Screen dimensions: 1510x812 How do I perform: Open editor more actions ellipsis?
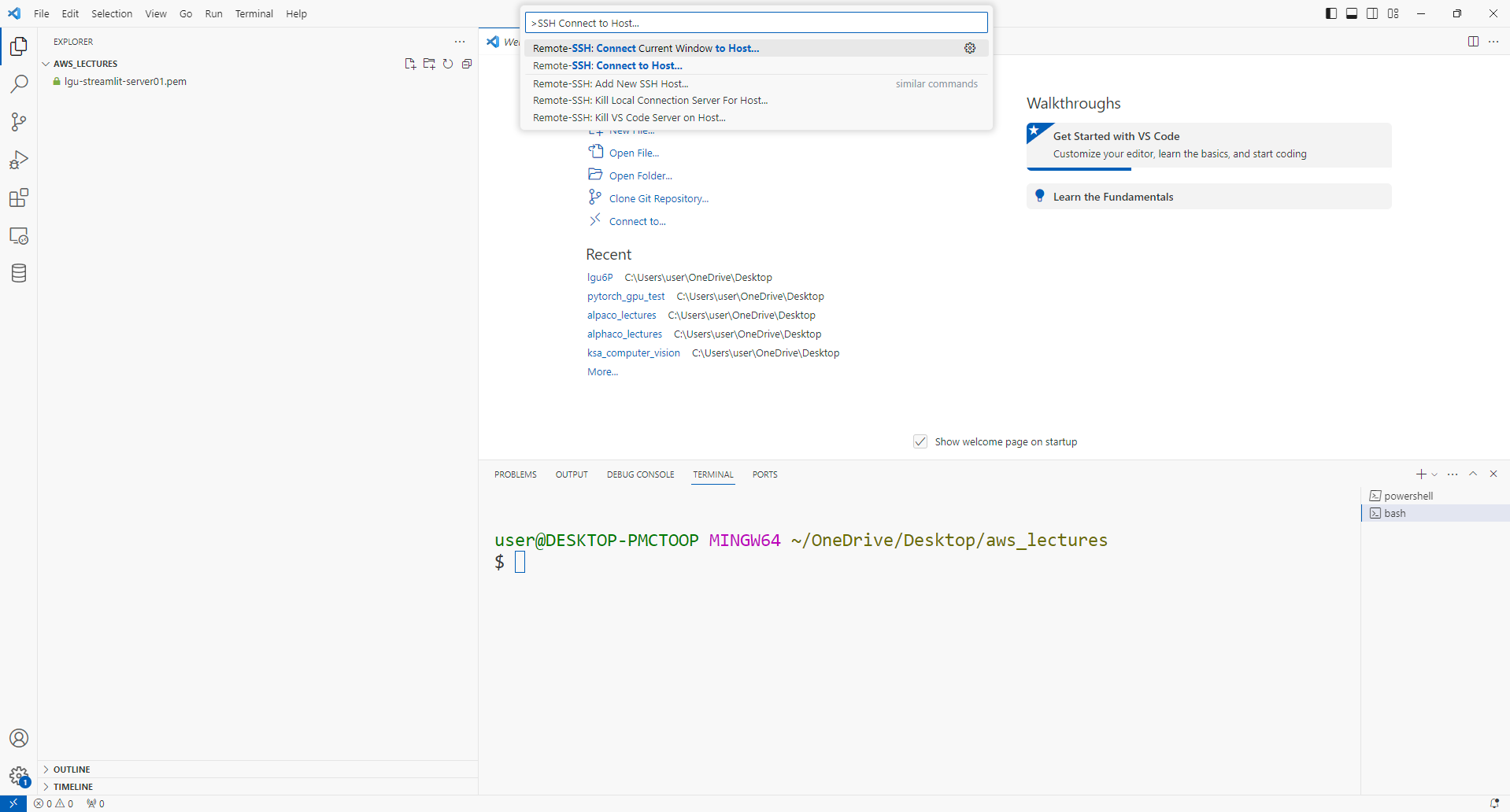1493,42
